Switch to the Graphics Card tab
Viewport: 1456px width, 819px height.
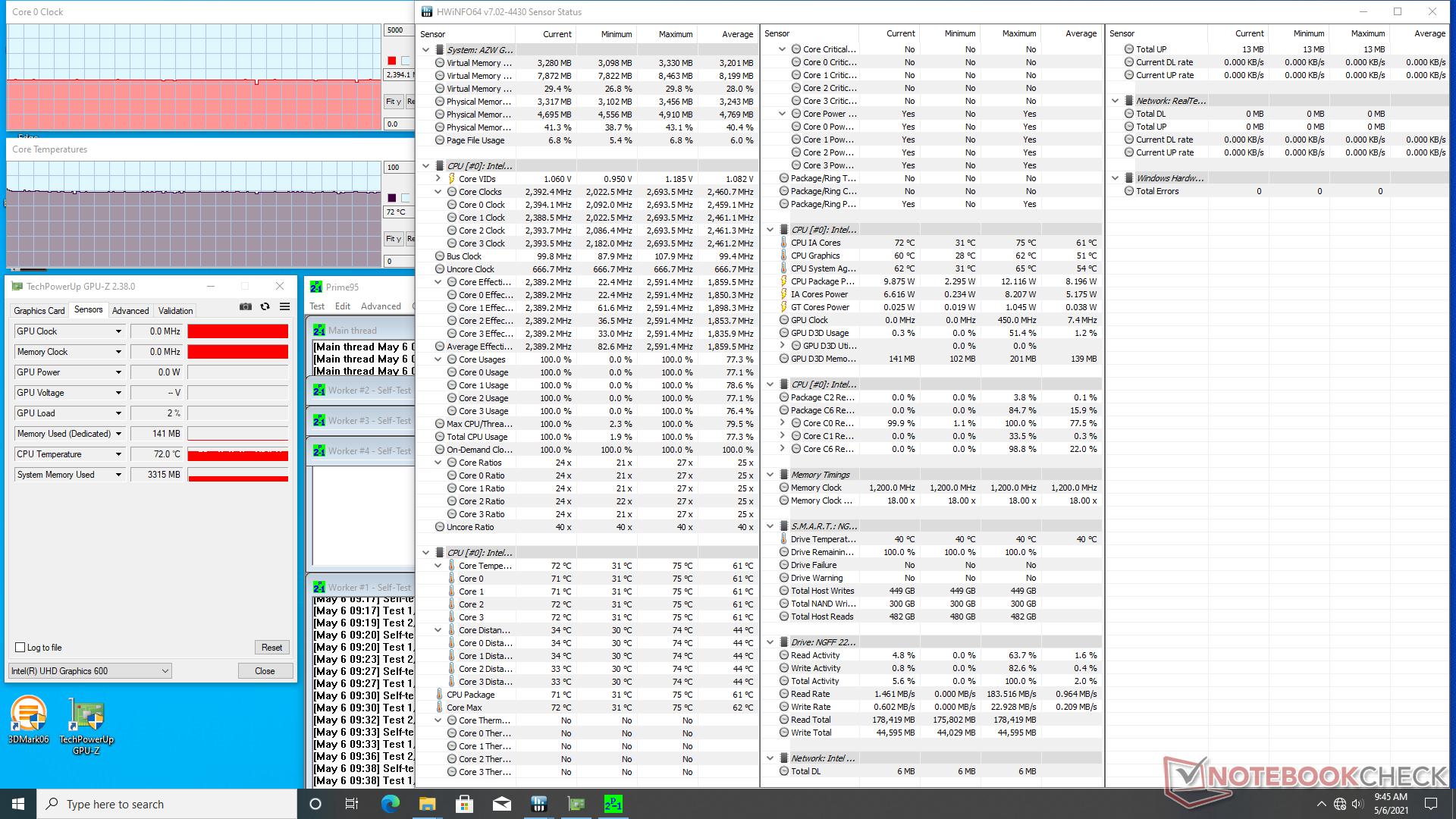[39, 311]
